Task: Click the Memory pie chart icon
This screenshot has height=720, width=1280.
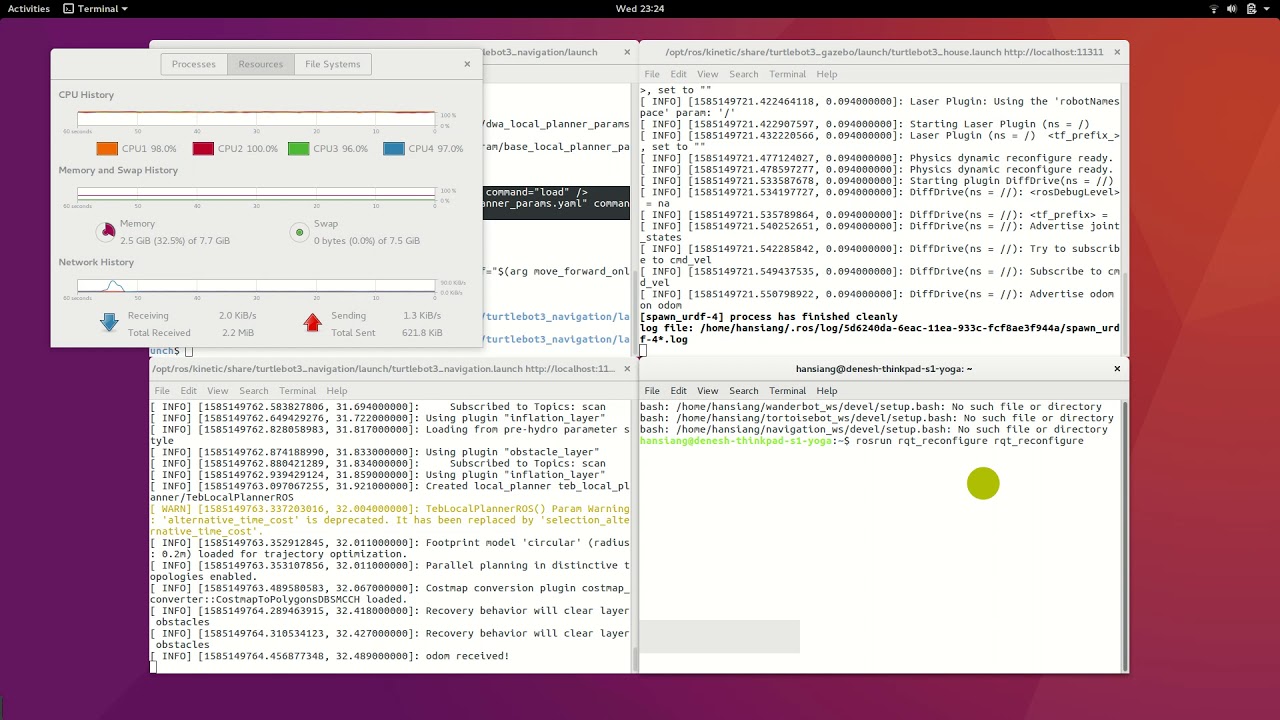Action: click(107, 232)
